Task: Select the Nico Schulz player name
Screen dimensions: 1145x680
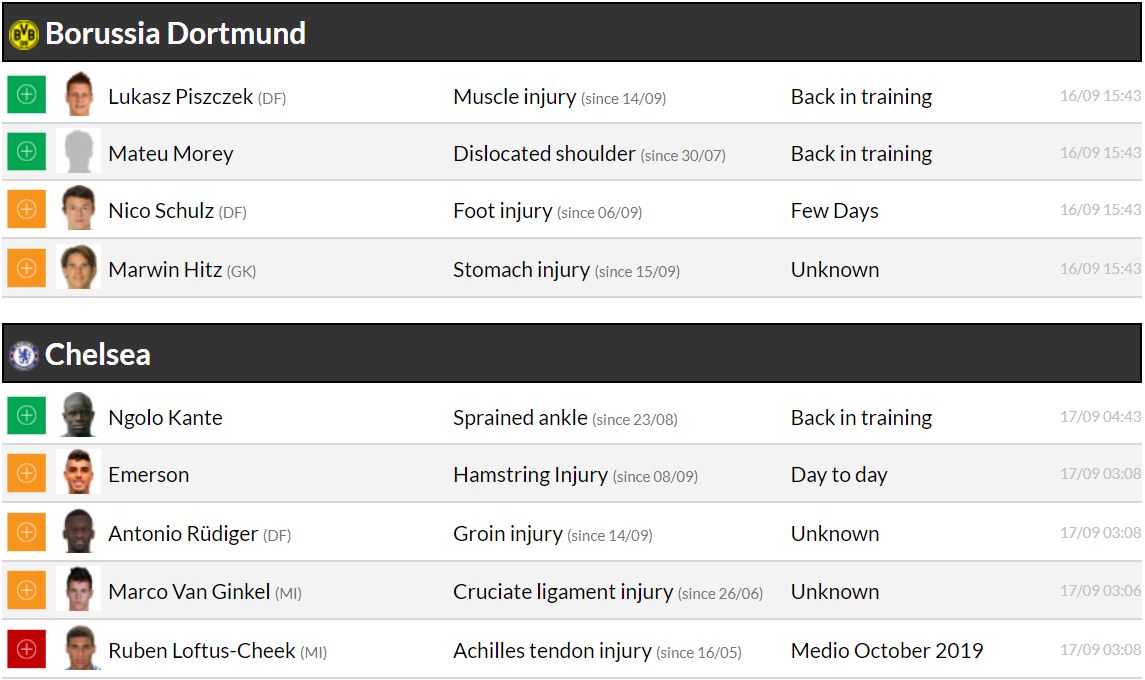Action: pos(161,211)
